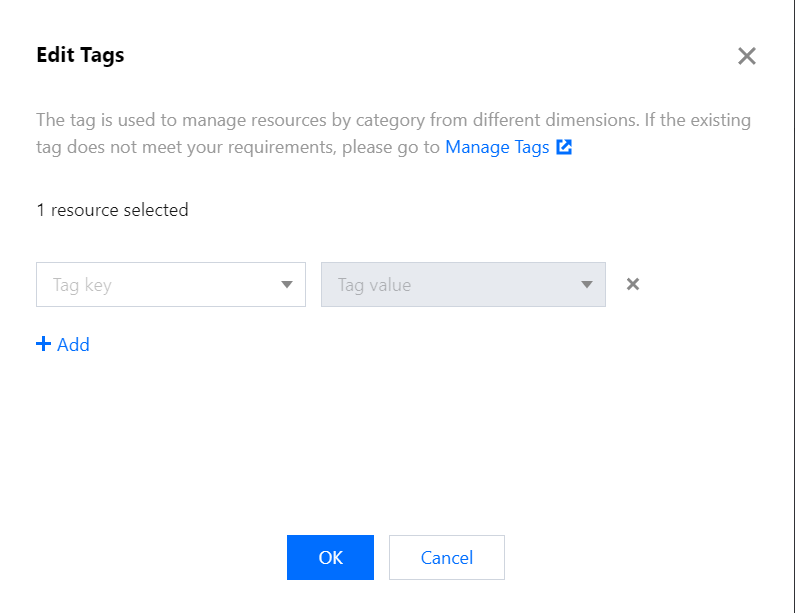Open the Manage Tags link
This screenshot has width=795, height=613.
pos(497,147)
